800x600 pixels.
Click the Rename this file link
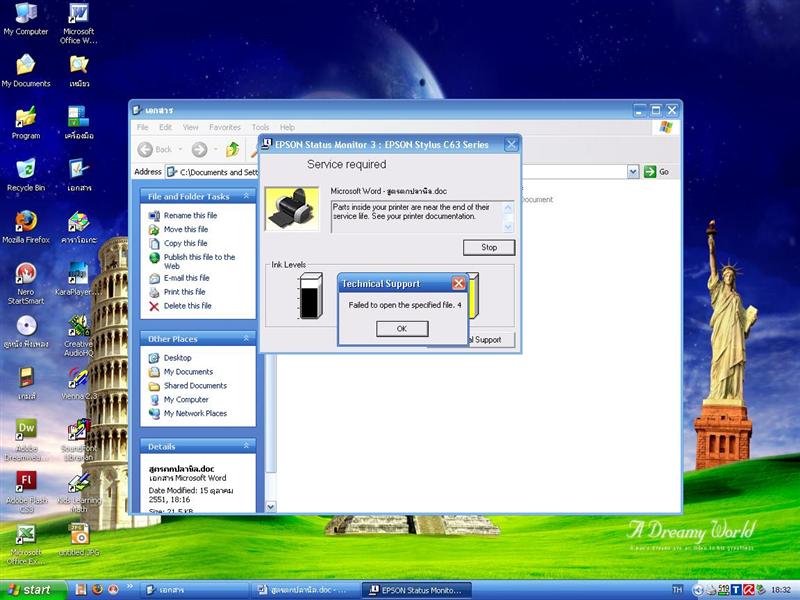[190, 215]
